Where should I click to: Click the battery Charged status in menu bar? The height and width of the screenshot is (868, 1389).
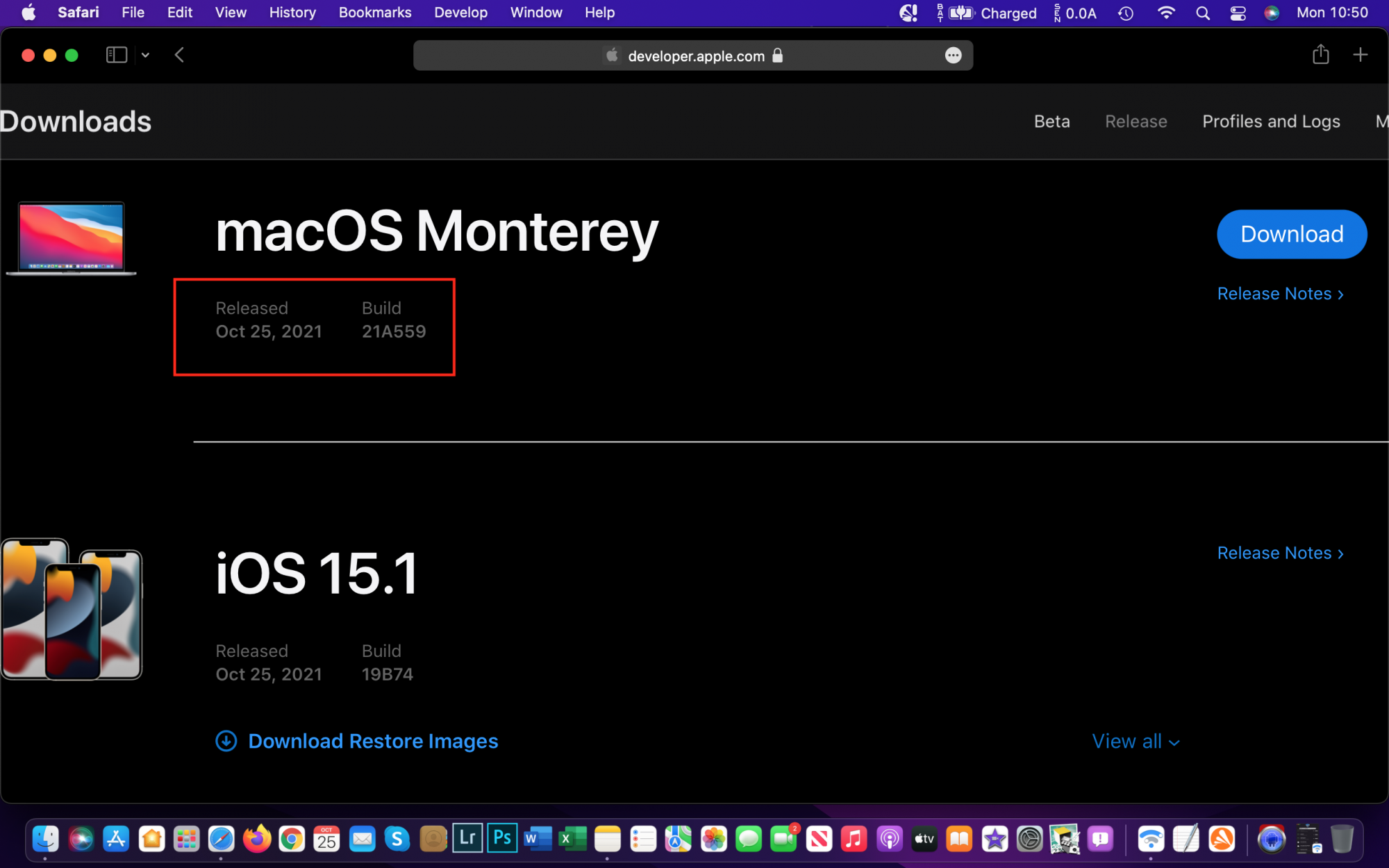[987, 13]
